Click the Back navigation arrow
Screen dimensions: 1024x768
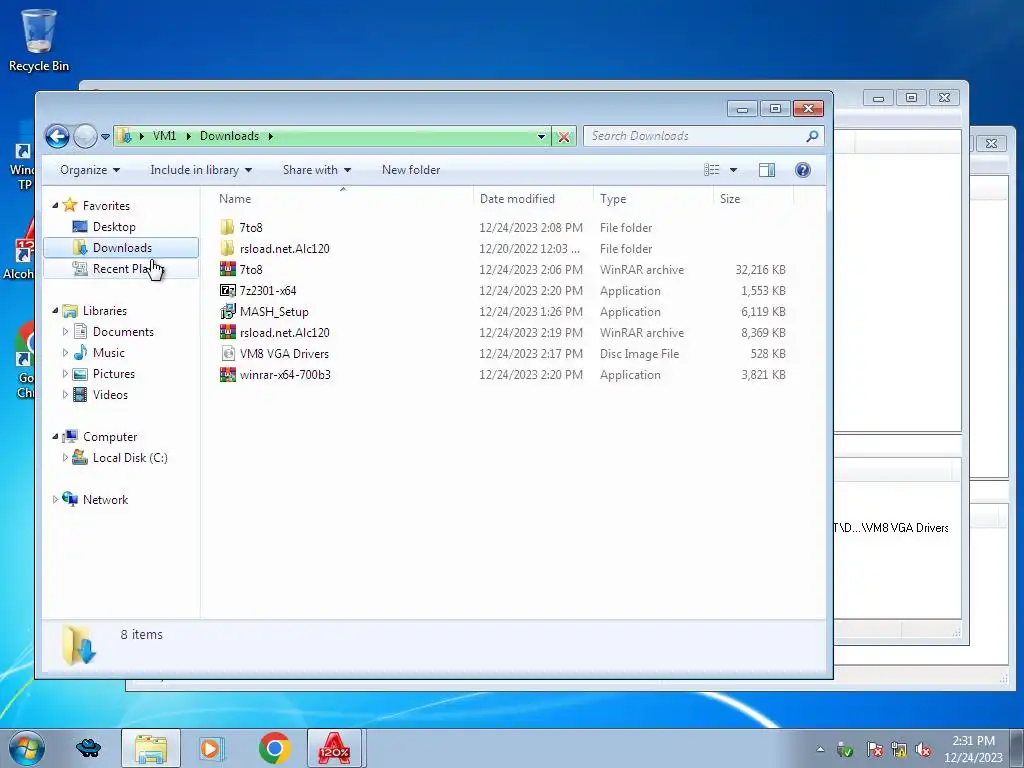point(57,136)
